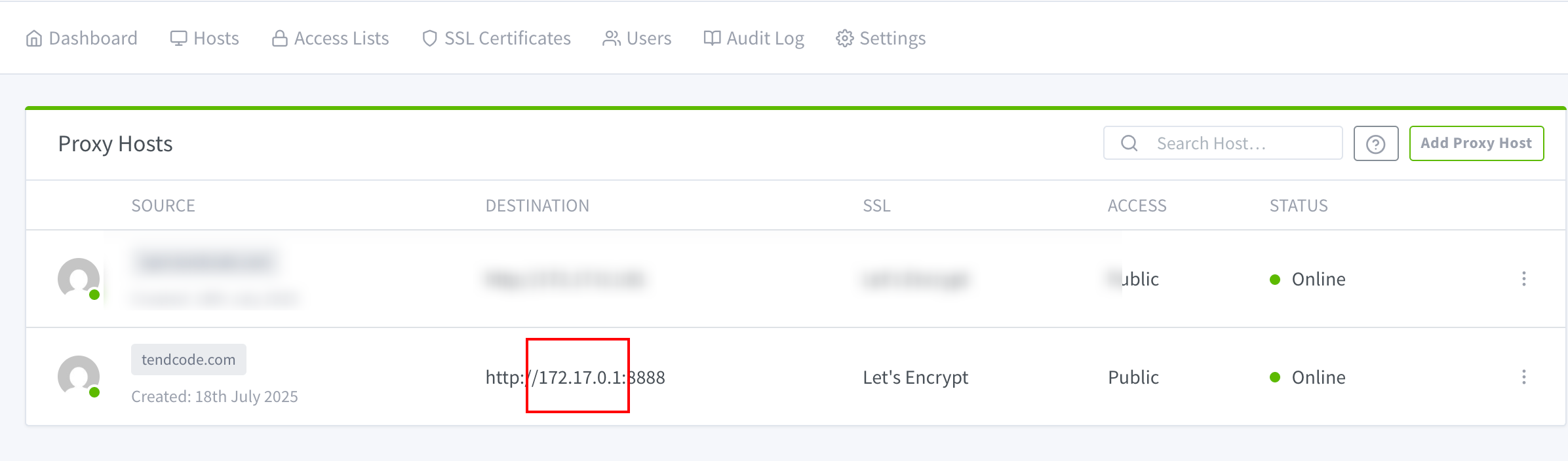Go to SSL Certificates tab
This screenshot has height=461, width=1568.
497,39
